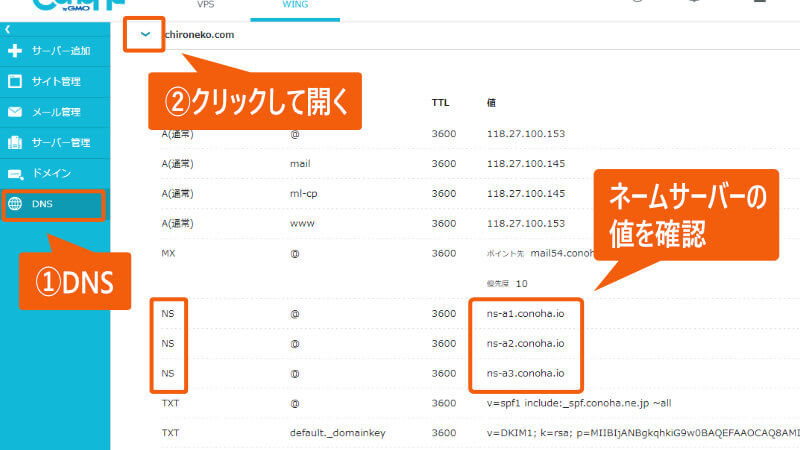800x450 pixels.
Task: Click the 値 column header
Action: click(x=491, y=103)
